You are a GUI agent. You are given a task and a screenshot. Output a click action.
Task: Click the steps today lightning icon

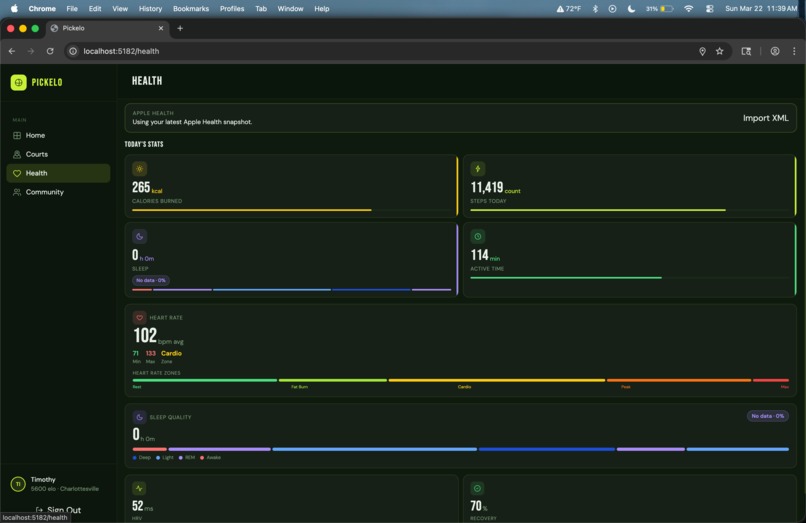coord(478,169)
